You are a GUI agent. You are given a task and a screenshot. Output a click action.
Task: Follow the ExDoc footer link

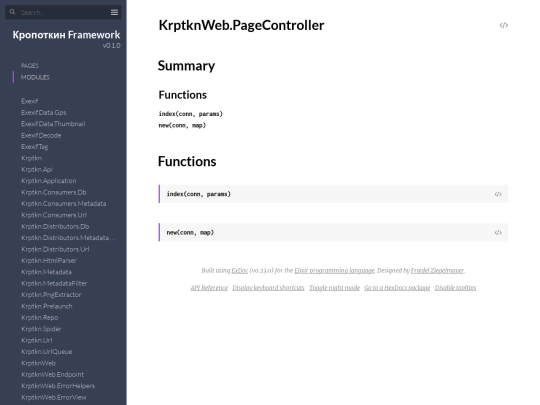[x=239, y=271]
